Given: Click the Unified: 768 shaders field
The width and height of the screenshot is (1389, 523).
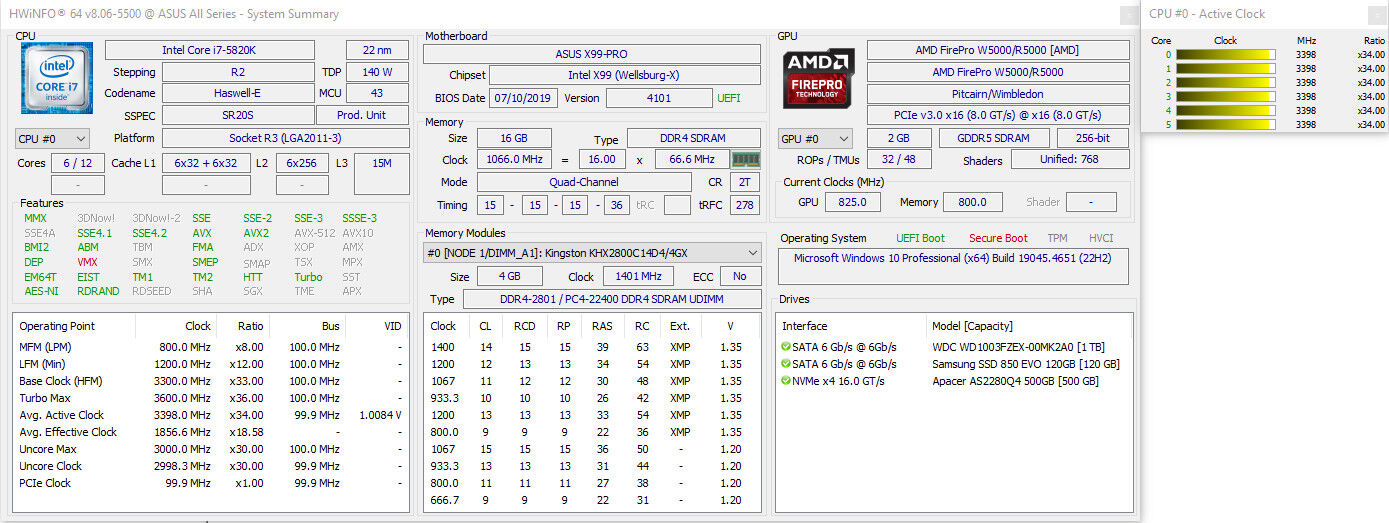Looking at the screenshot, I should click(1070, 159).
